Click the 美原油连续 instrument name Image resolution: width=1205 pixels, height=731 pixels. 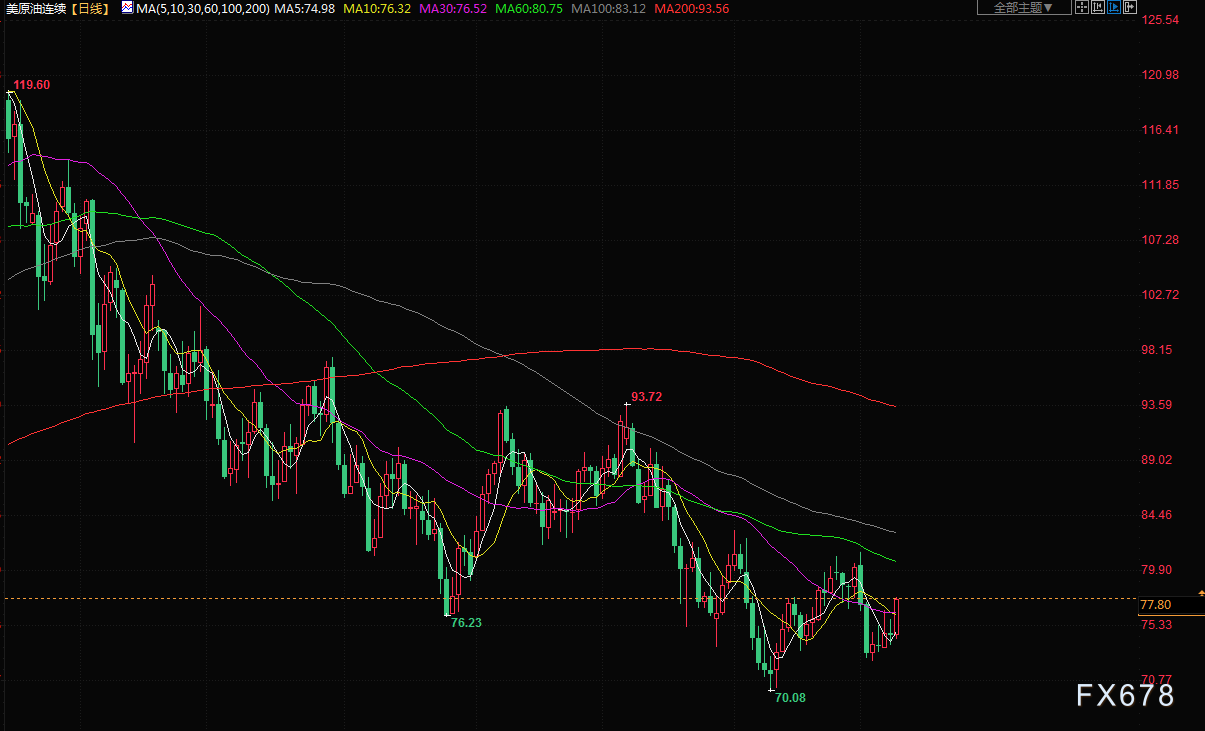[x=38, y=8]
